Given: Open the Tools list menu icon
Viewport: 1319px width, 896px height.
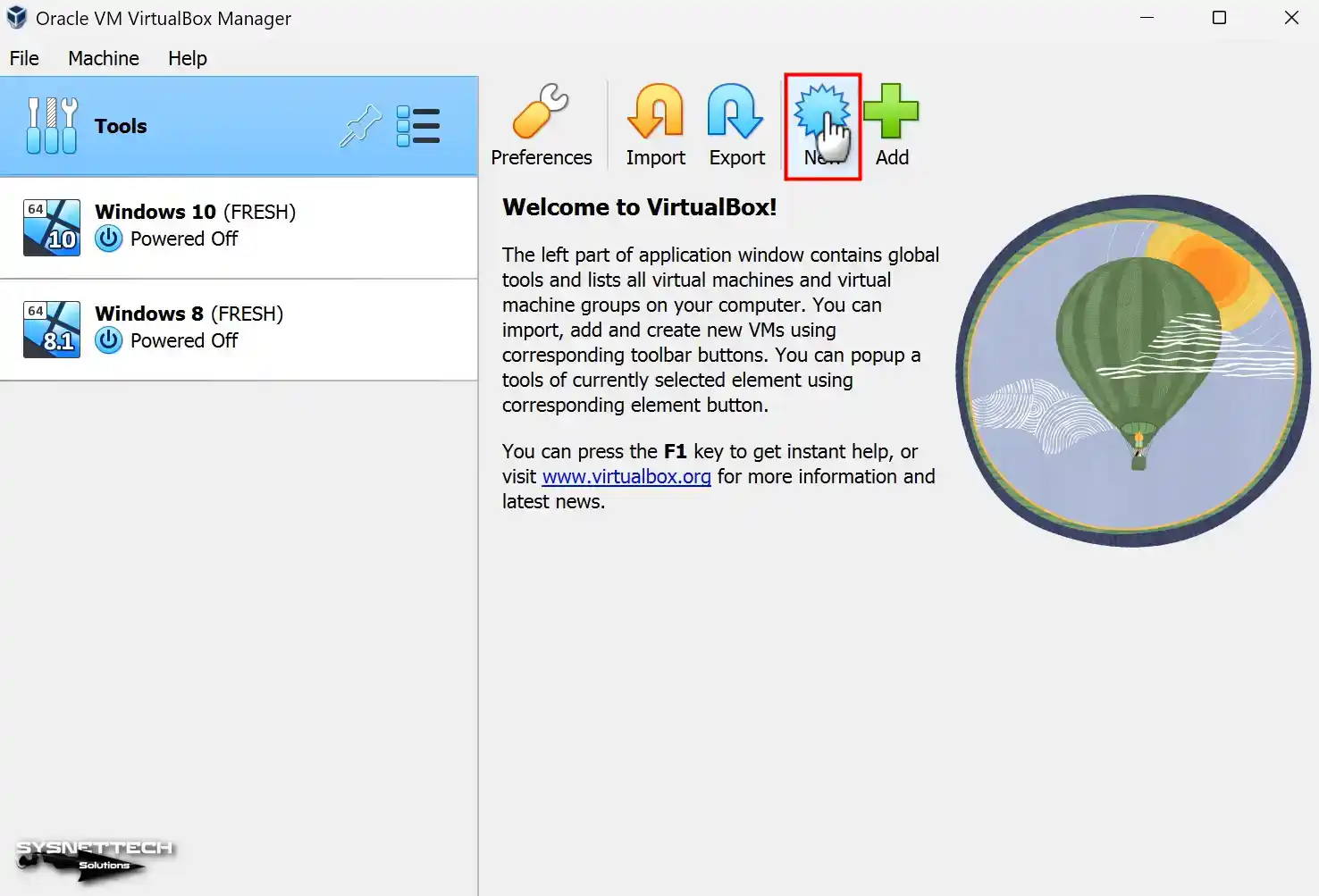Looking at the screenshot, I should 417,126.
